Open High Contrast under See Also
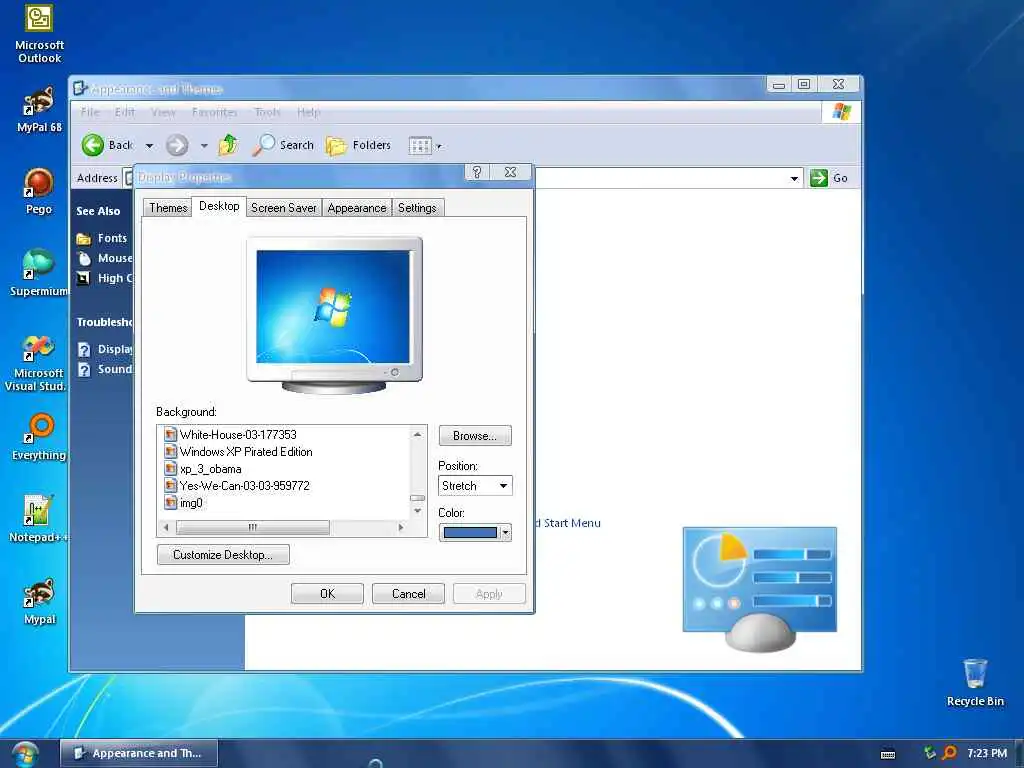 coord(105,278)
